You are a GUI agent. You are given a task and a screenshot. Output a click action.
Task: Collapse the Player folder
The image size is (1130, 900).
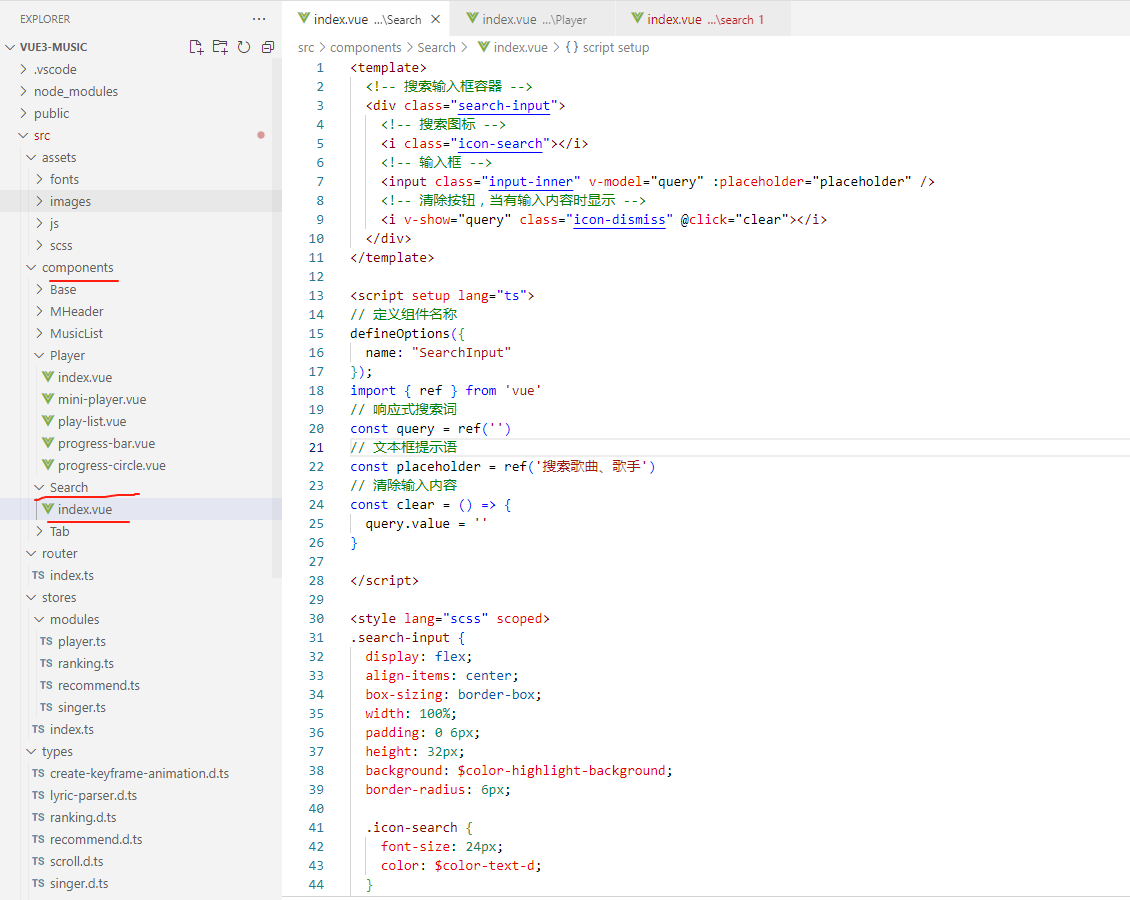click(x=67, y=355)
